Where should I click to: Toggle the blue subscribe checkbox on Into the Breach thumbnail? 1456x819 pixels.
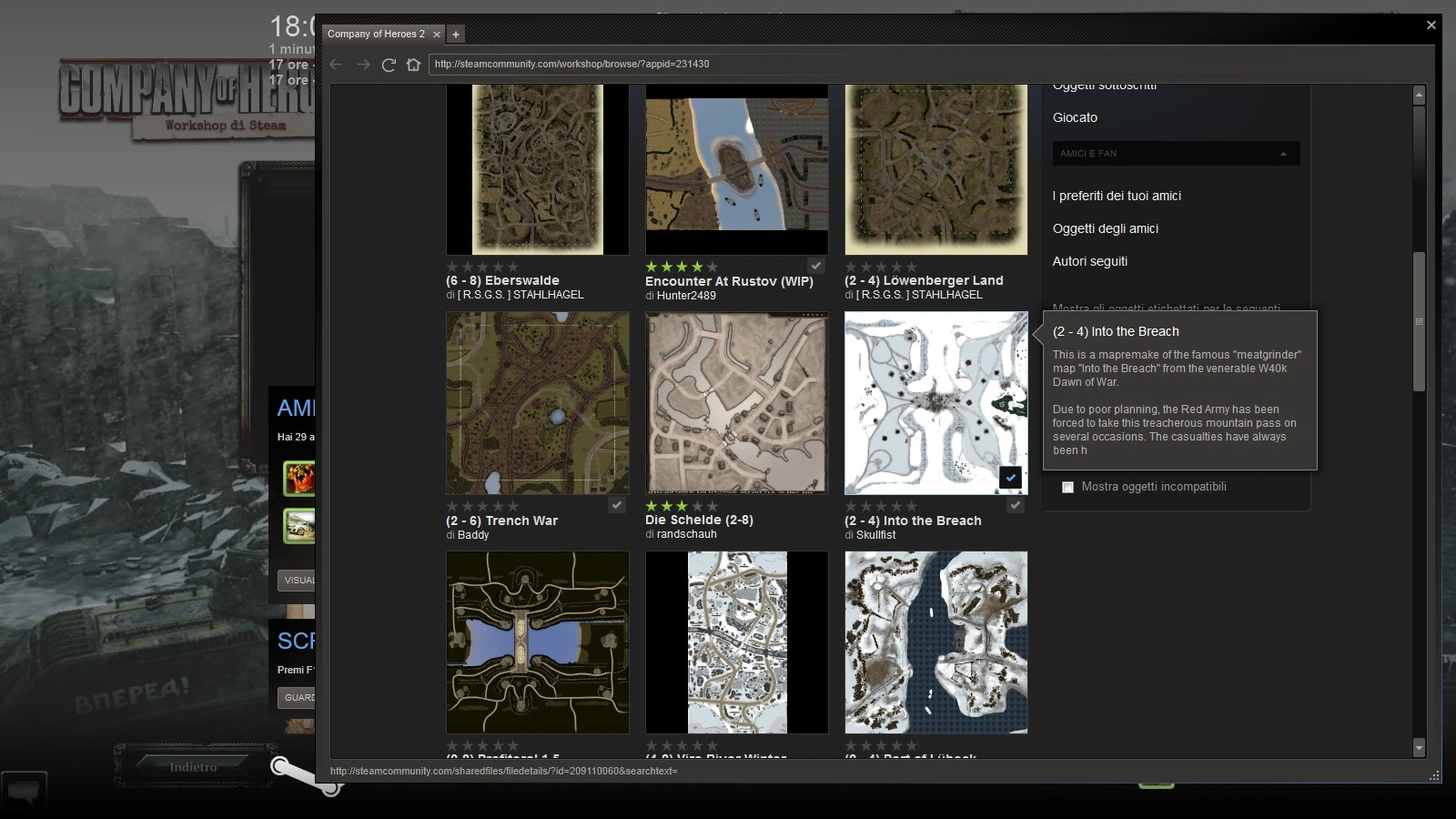point(1010,477)
